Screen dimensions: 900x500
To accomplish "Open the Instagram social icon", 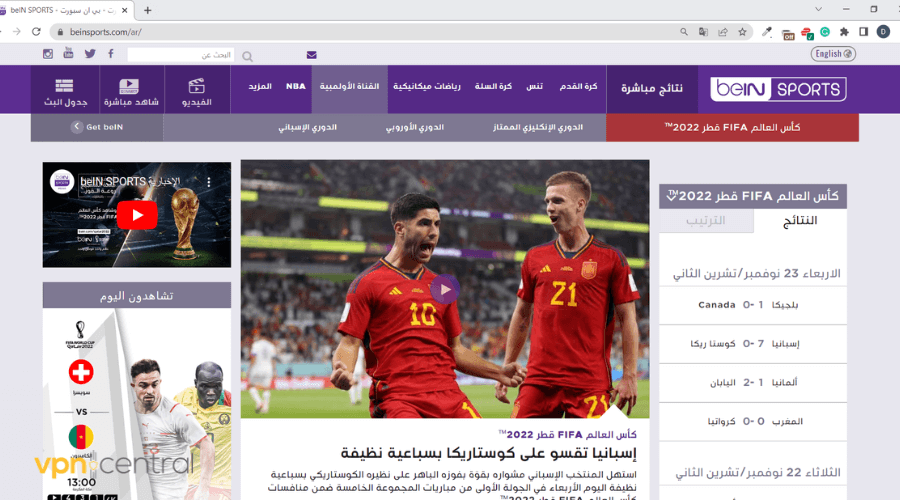I will tap(48, 54).
